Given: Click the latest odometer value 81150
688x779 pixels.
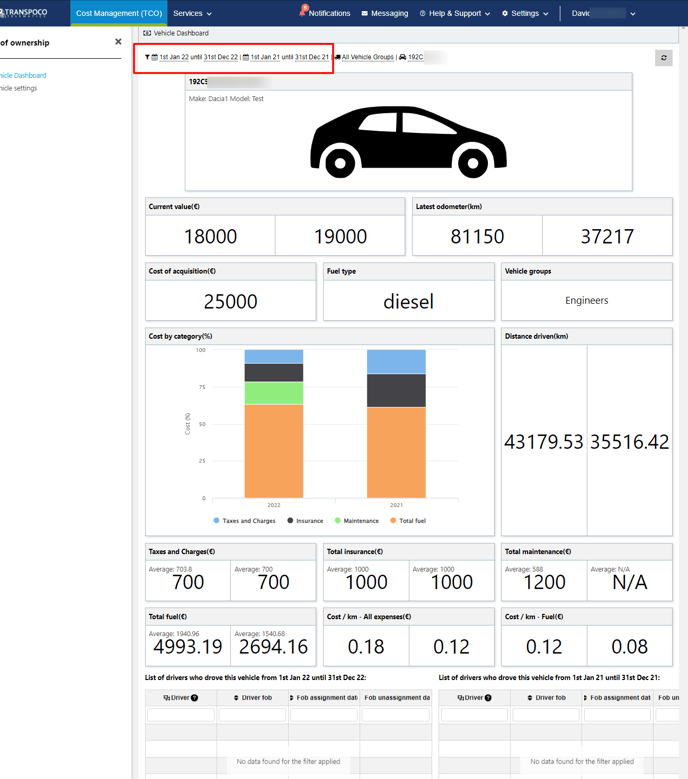Looking at the screenshot, I should [477, 236].
